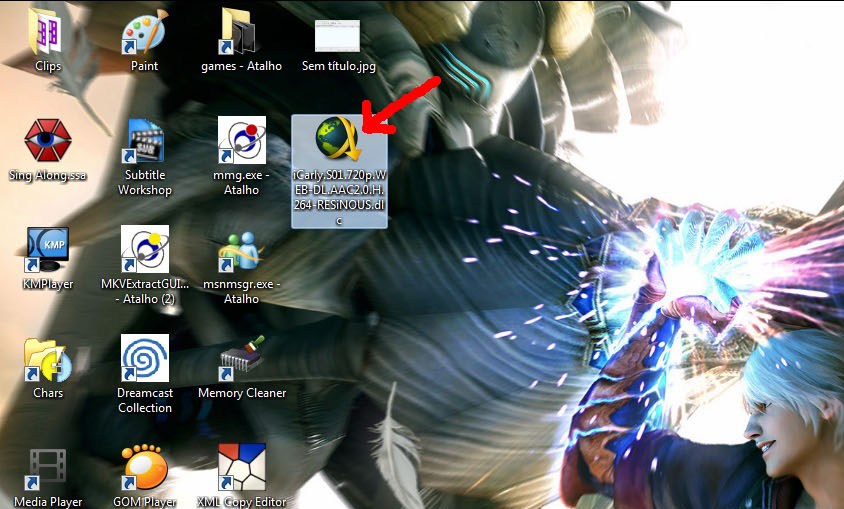Viewport: 844px width, 509px height.
Task: Select the Media Player shortcut icon
Action: 47,469
